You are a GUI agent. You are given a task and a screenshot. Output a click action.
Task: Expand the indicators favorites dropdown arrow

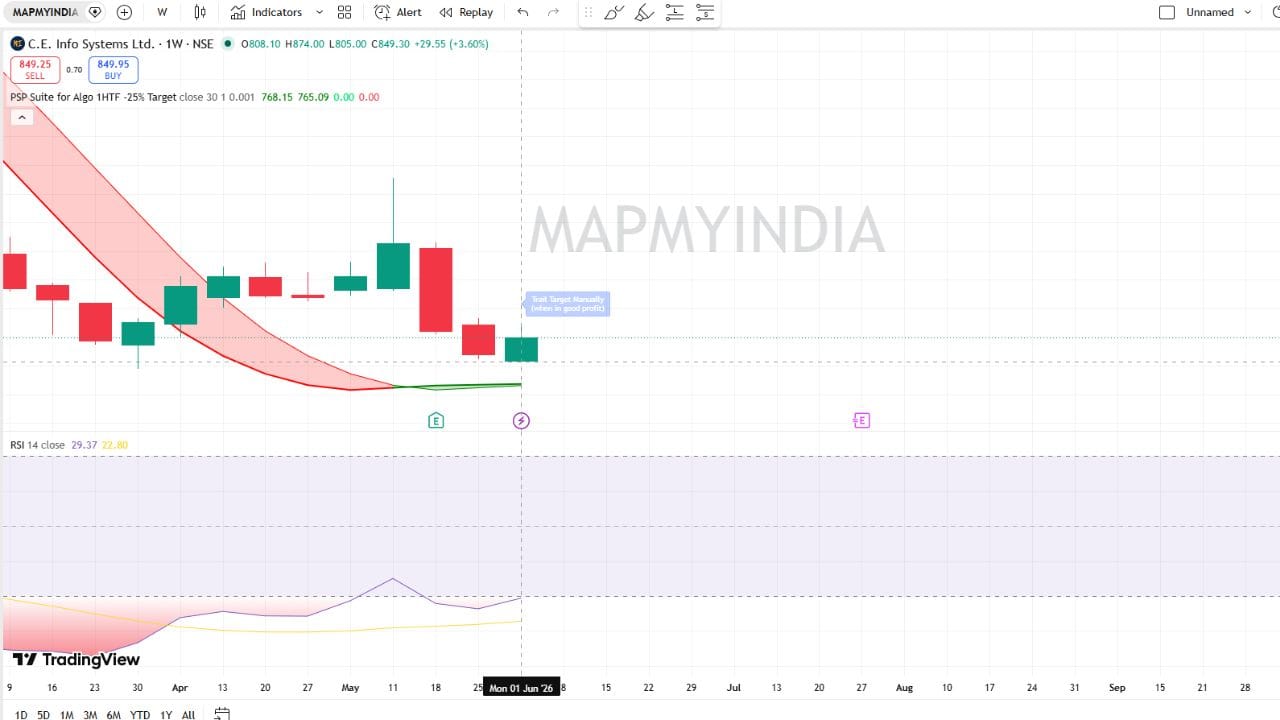[x=319, y=12]
